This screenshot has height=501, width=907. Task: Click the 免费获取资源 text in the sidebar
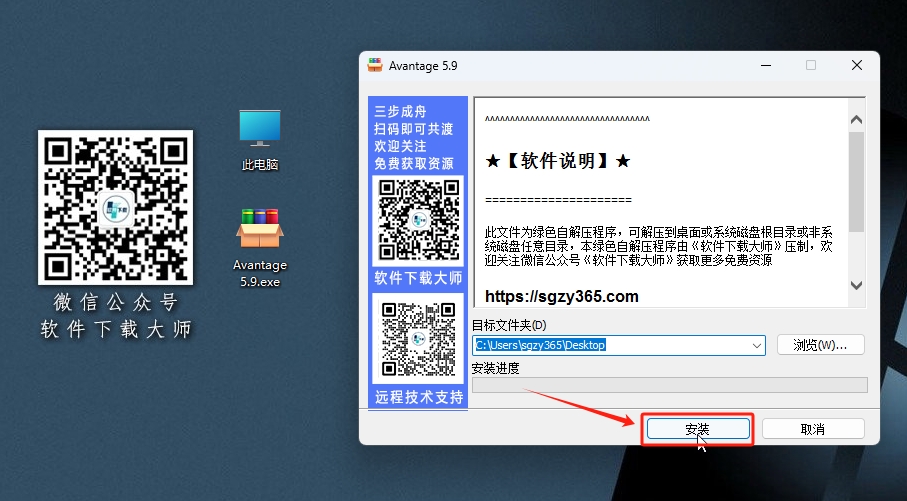(x=414, y=164)
